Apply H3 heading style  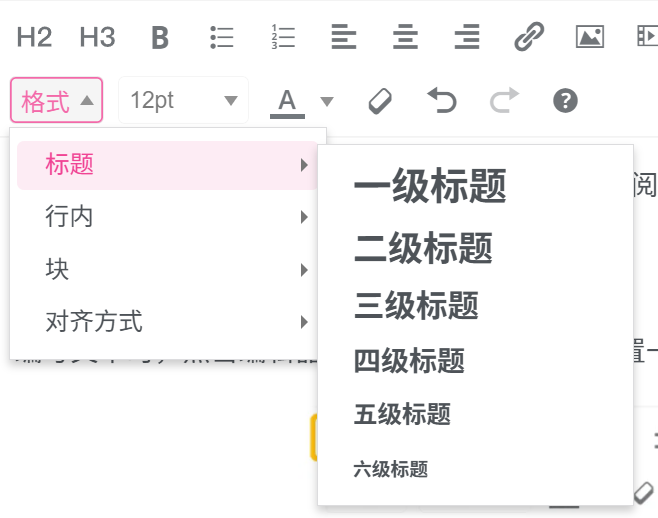[x=97, y=38]
